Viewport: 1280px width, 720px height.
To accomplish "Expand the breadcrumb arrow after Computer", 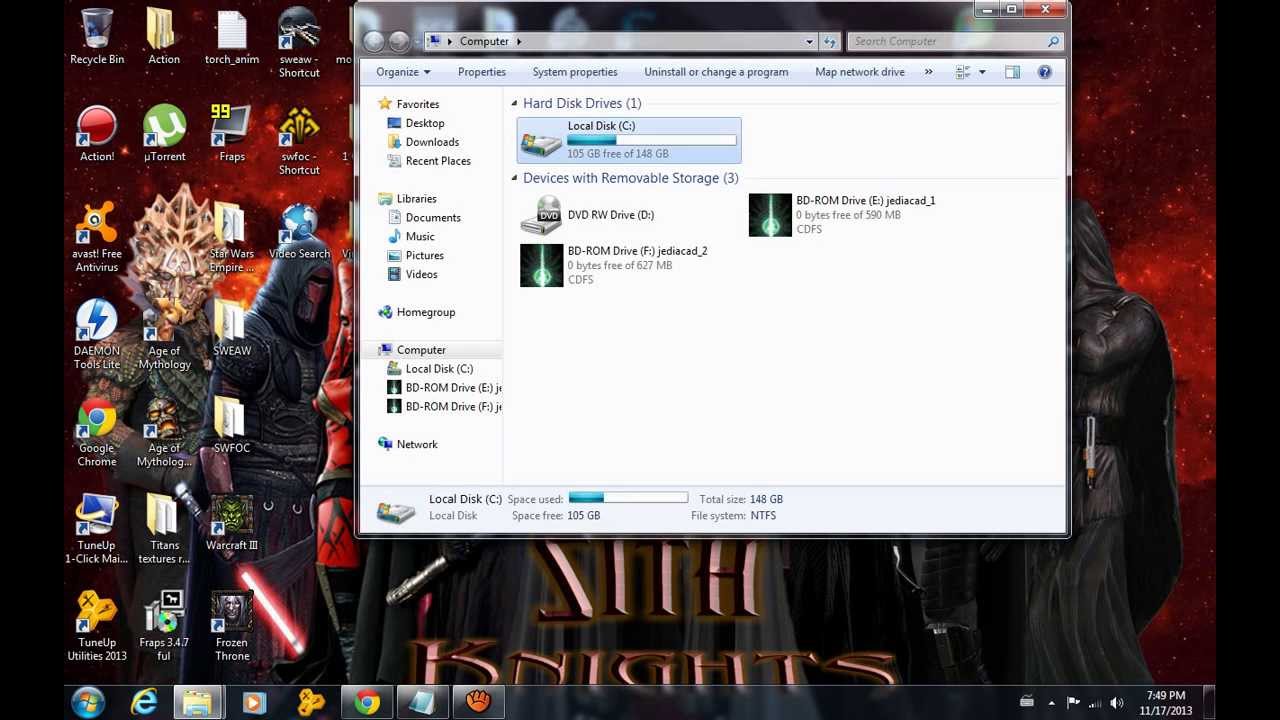I will click(x=519, y=41).
